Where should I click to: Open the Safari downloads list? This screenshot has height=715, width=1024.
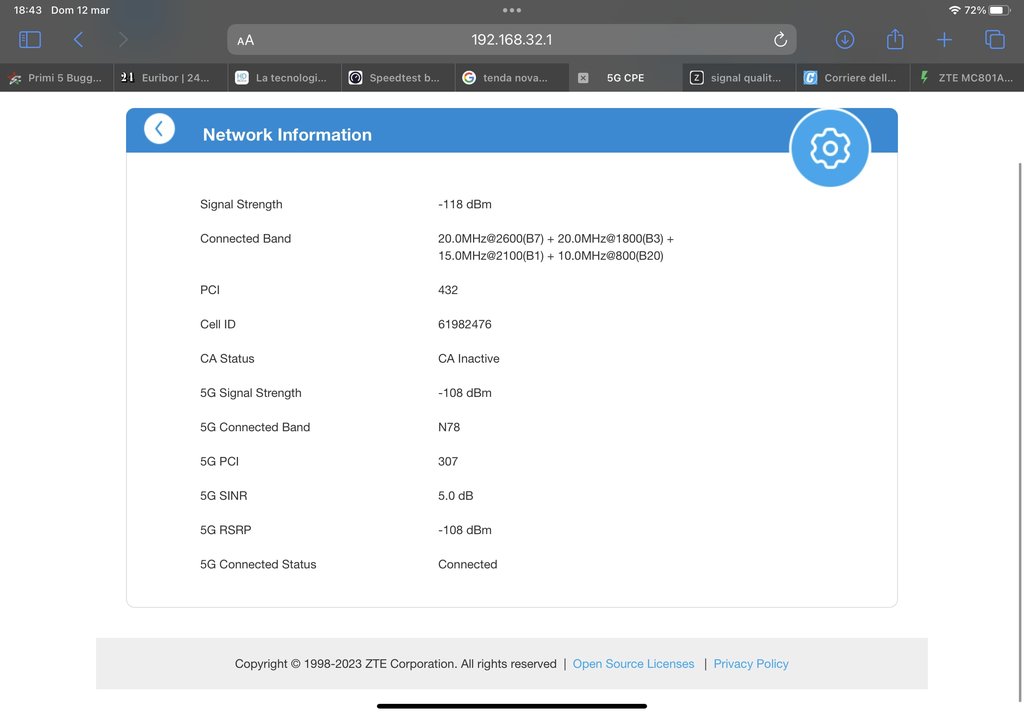click(845, 40)
